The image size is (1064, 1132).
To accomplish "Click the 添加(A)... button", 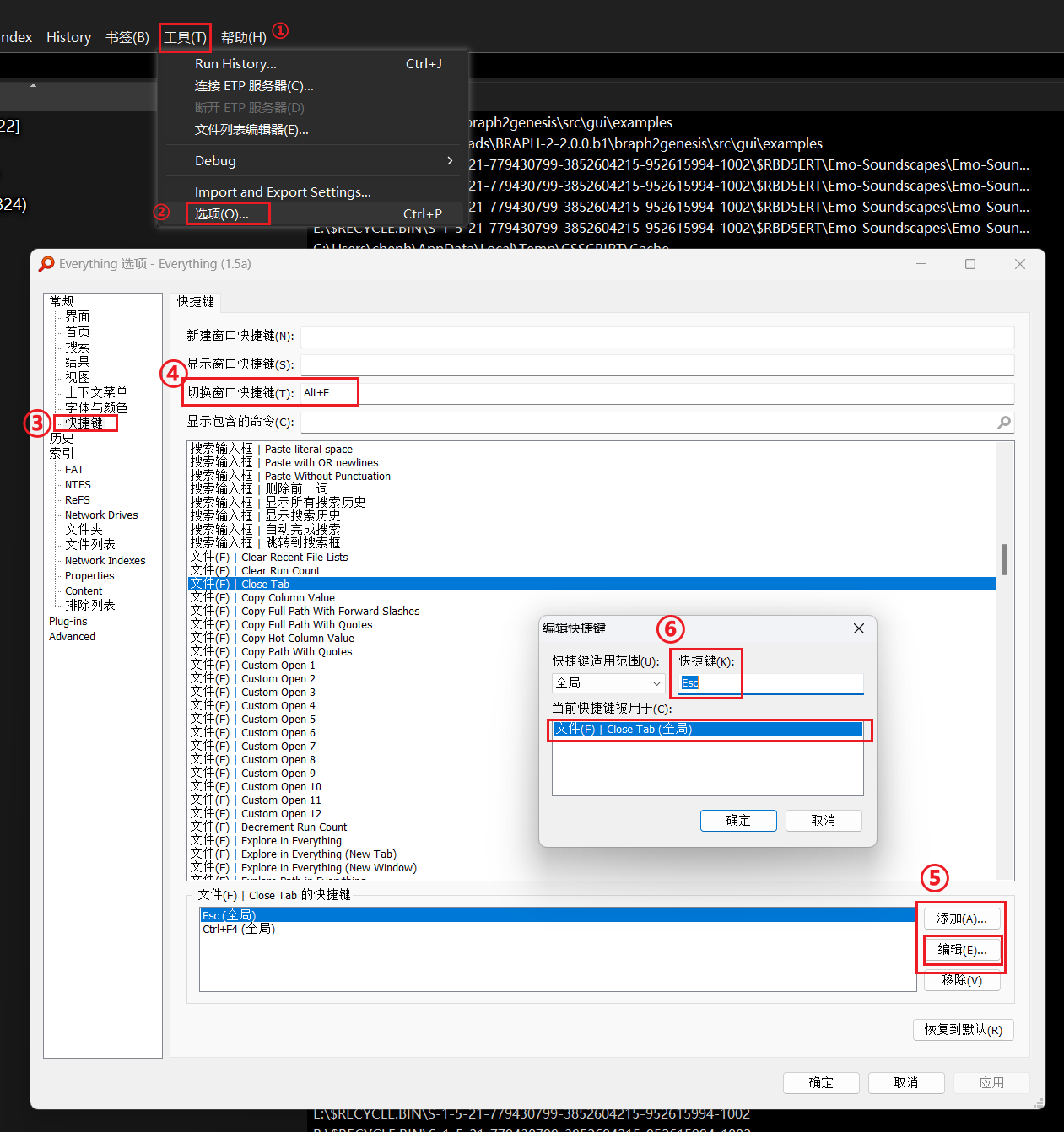I will coord(962,919).
